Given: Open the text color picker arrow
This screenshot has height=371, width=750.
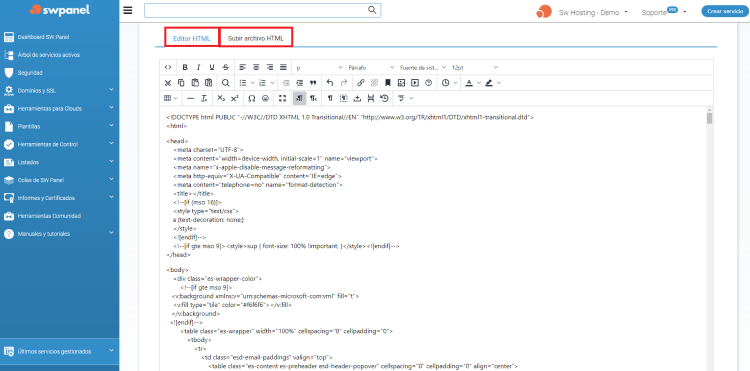Looking at the screenshot, I should pyautogui.click(x=479, y=83).
